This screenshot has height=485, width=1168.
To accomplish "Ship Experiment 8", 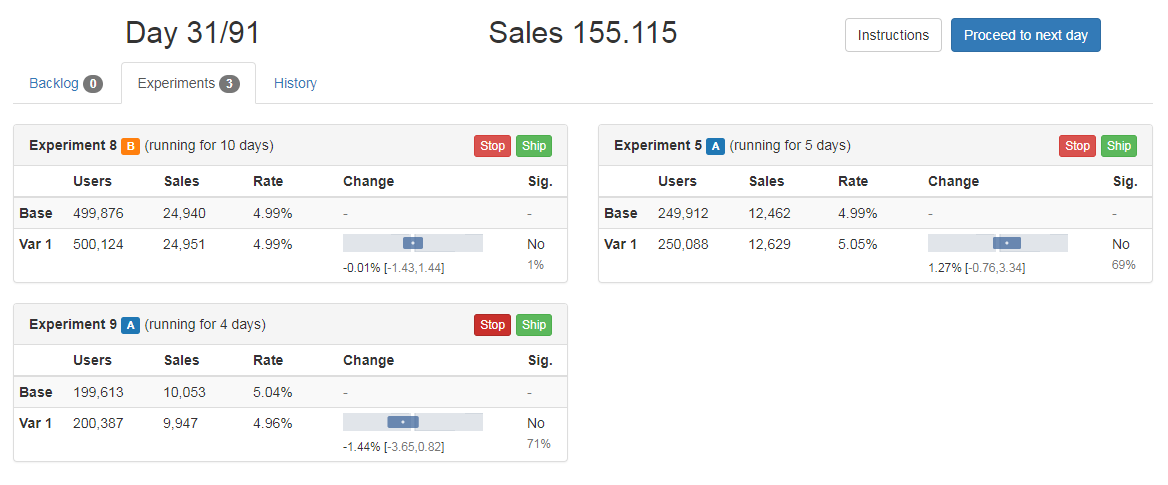I will 534,146.
